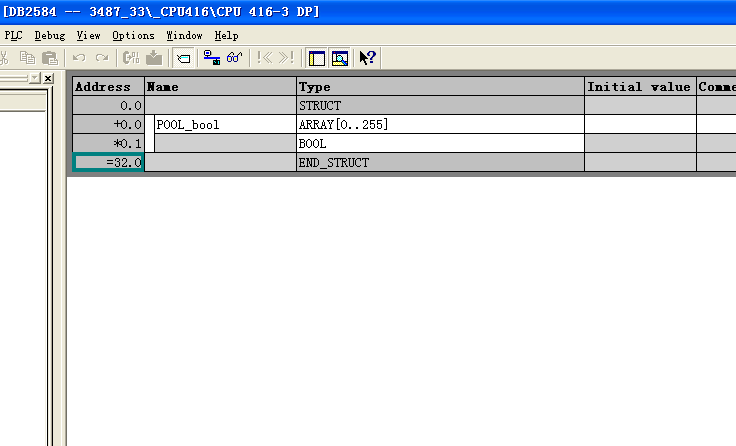The width and height of the screenshot is (736, 446).
Task: Open the PLC menu
Action: [x=13, y=35]
